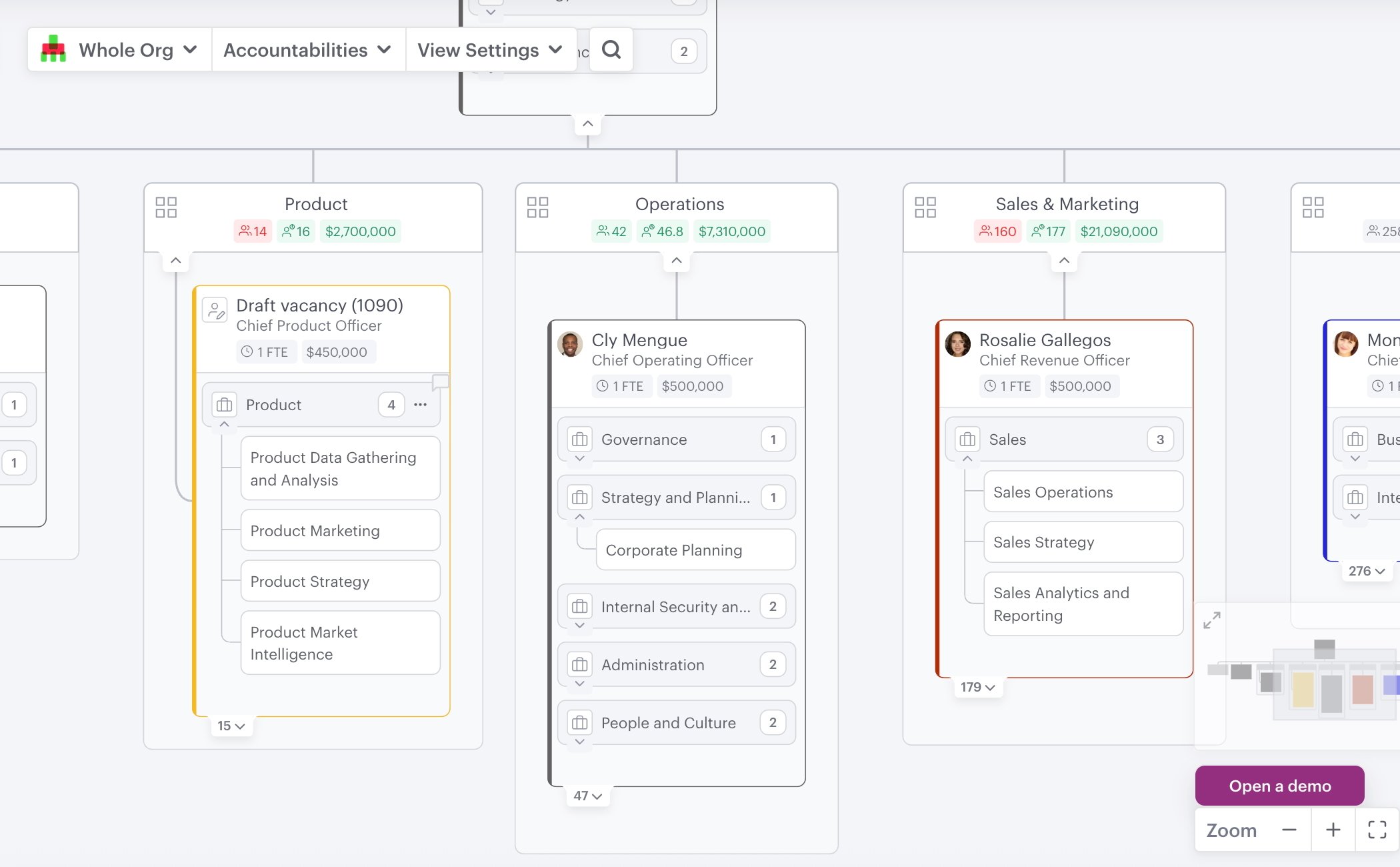Open the ellipsis menu on the Product function
1400x867 pixels.
point(420,404)
